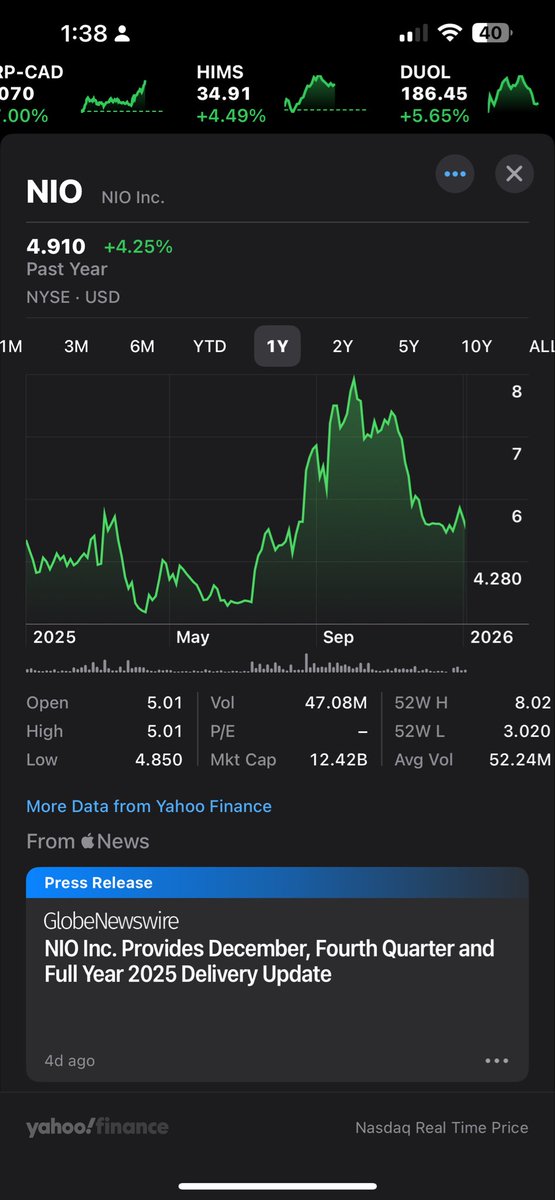Screen dimensions: 555x1200
Task: Tap the Press Release banner label
Action: point(98,883)
